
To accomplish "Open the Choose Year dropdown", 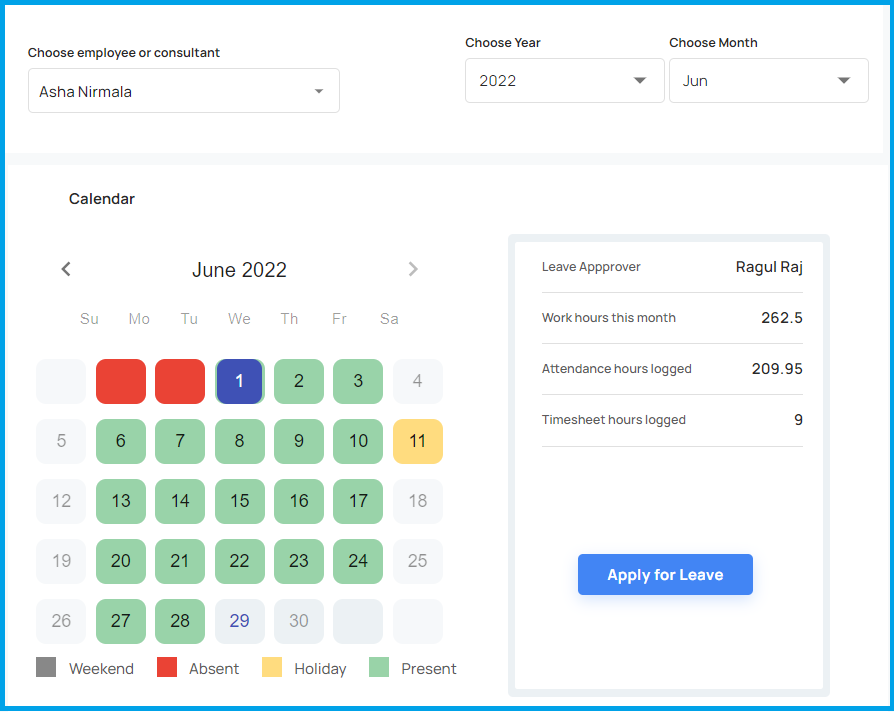I will coord(564,80).
